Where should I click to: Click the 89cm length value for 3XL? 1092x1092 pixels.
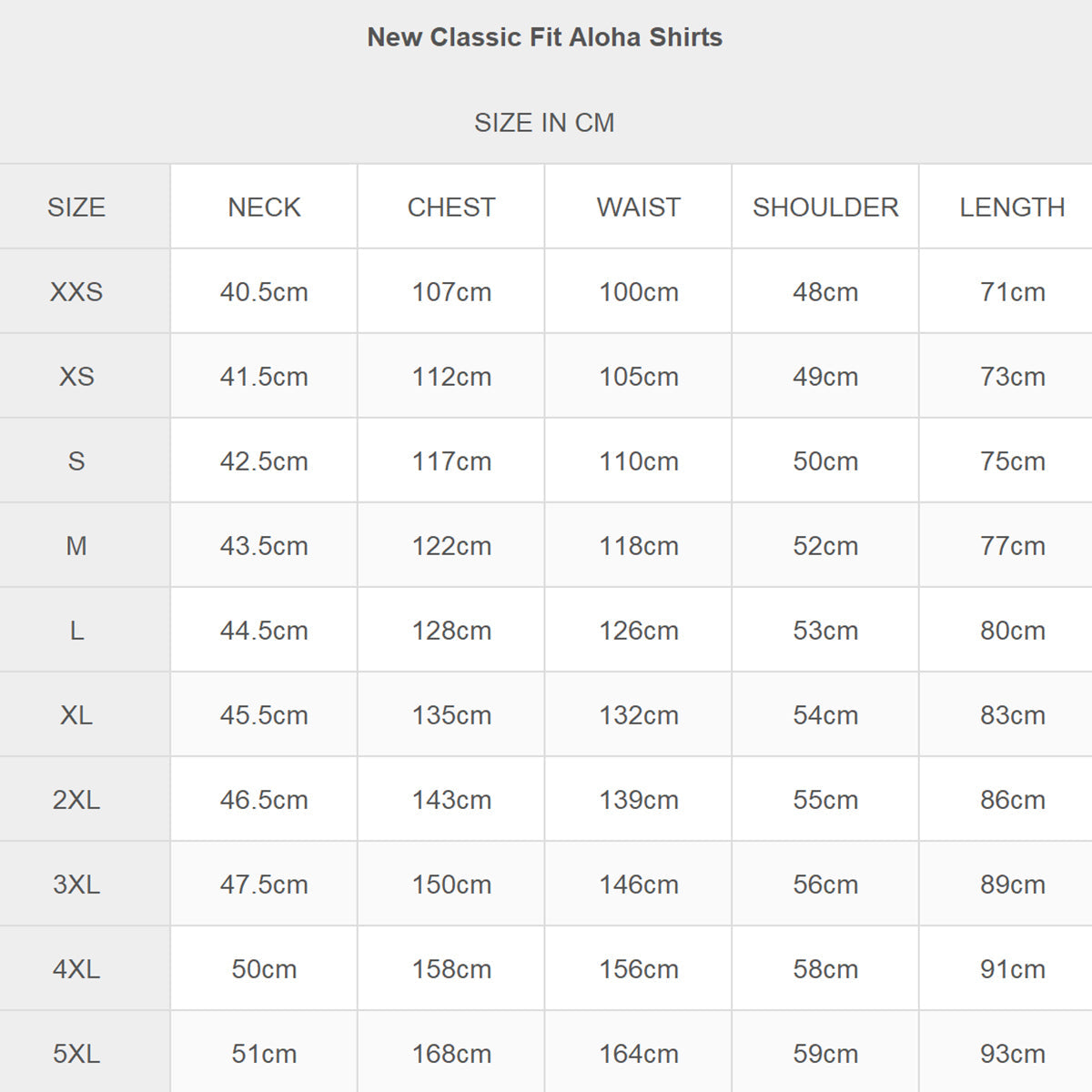click(x=1013, y=885)
